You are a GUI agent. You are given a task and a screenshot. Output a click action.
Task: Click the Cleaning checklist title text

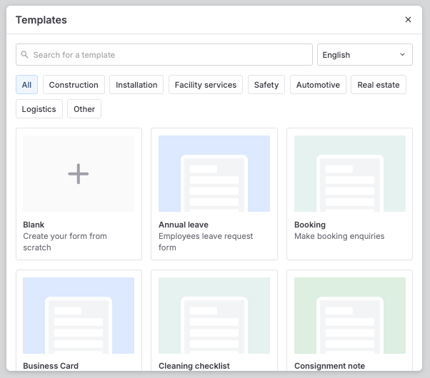click(194, 366)
